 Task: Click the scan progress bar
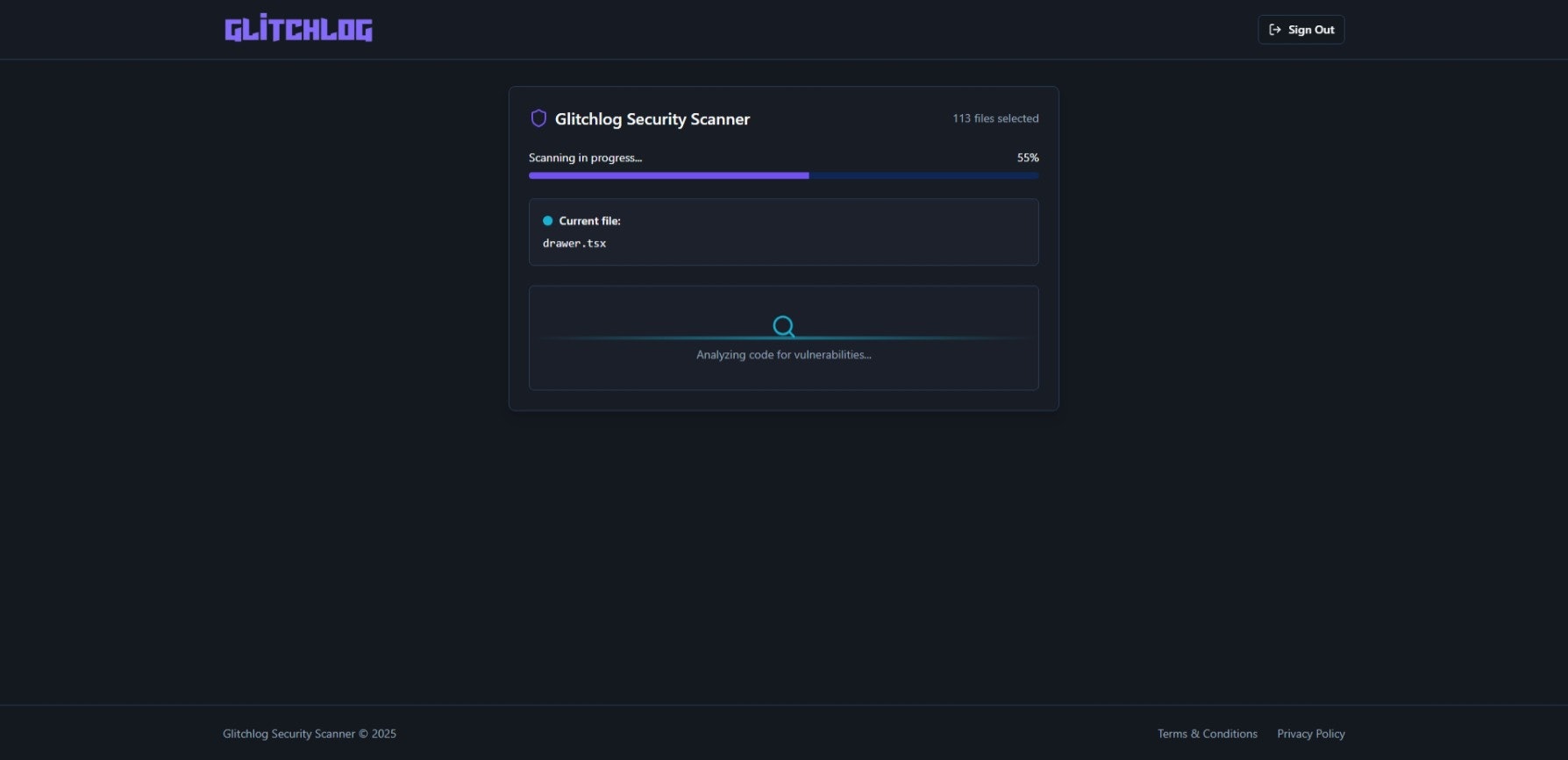(x=783, y=175)
